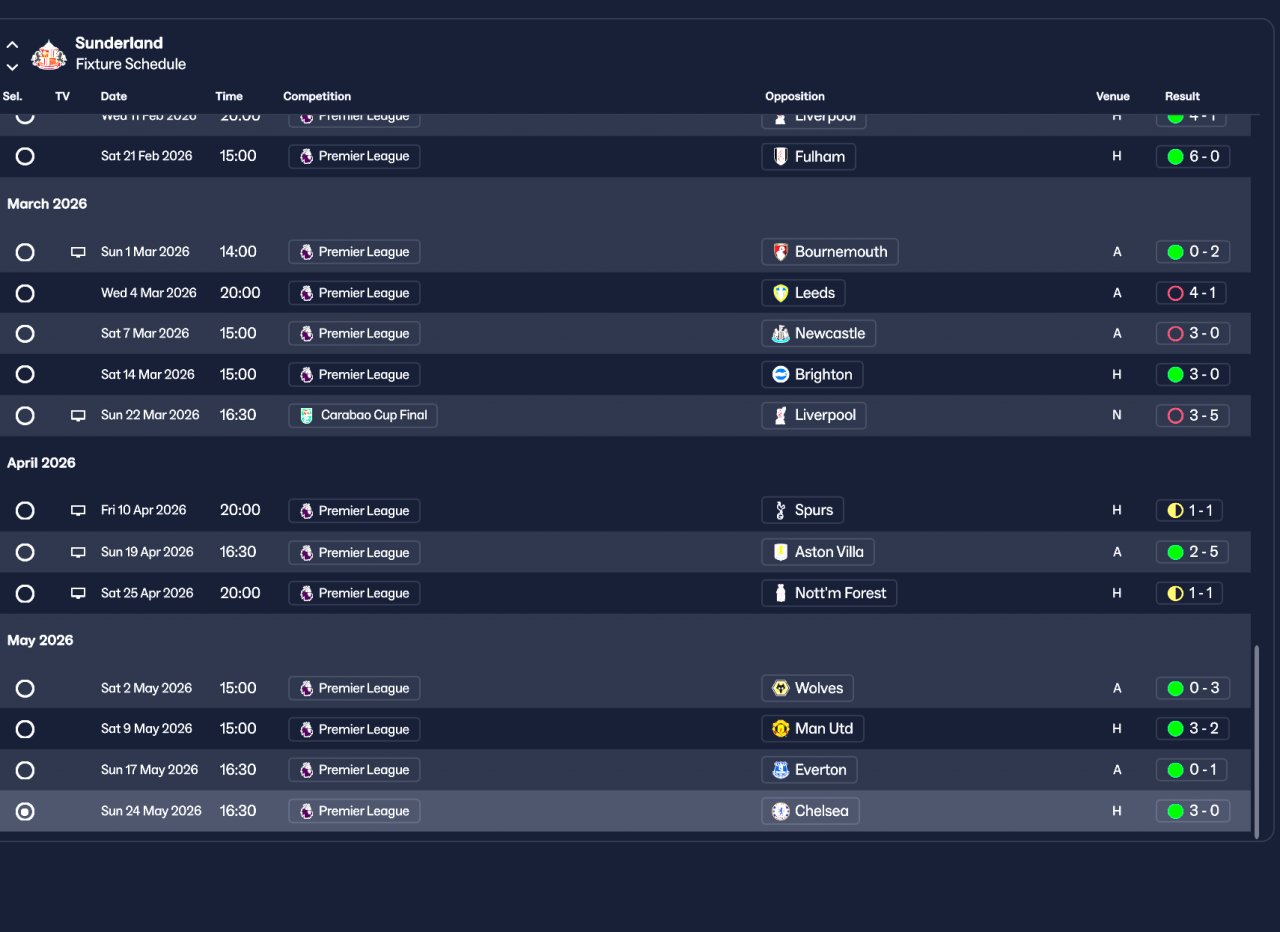This screenshot has height=932, width=1280.
Task: Click the TV icon for the Spurs match
Action: 78,511
